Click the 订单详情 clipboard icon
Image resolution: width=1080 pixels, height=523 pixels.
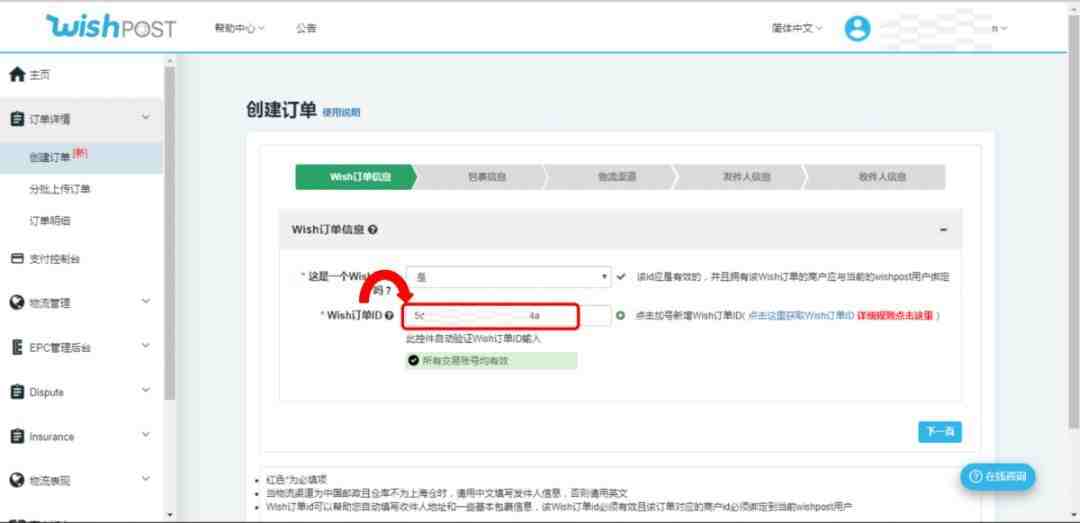click(x=17, y=119)
